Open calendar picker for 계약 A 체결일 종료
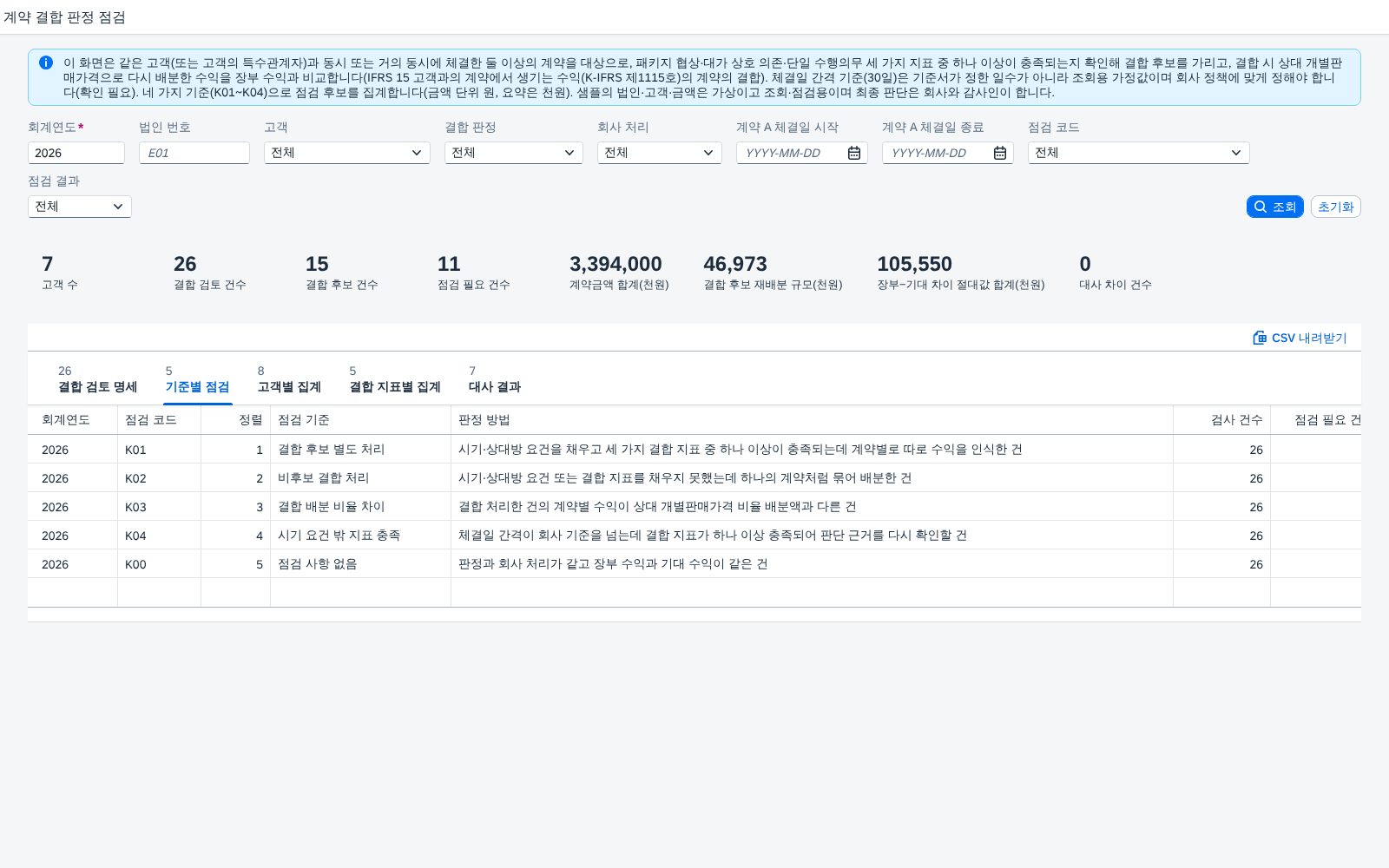1389x868 pixels. 1000,153
